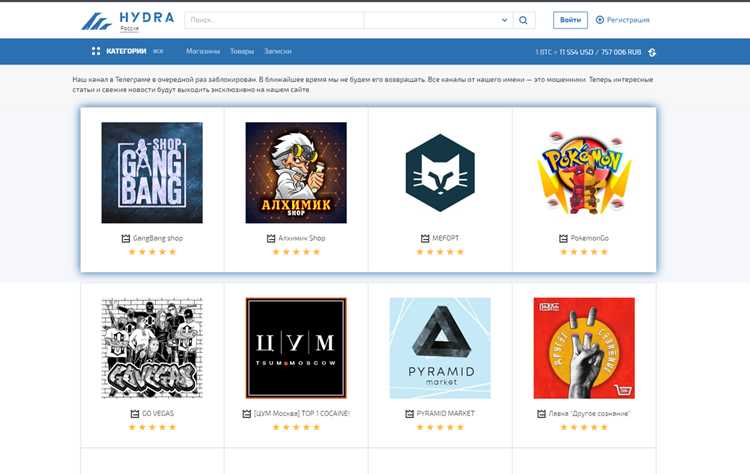Click star rating under MEFOPT
This screenshot has width=750, height=474.
[440, 252]
